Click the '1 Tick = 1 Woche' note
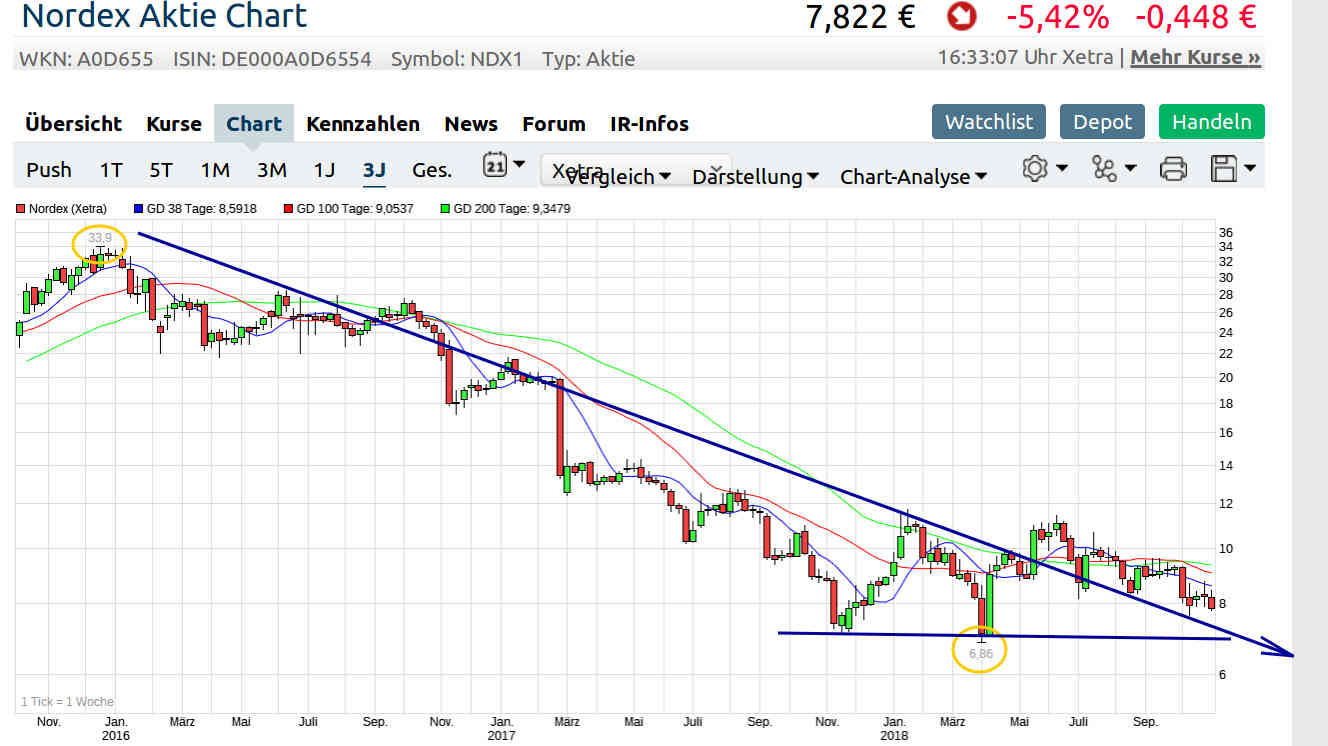The width and height of the screenshot is (1328, 746). point(67,702)
